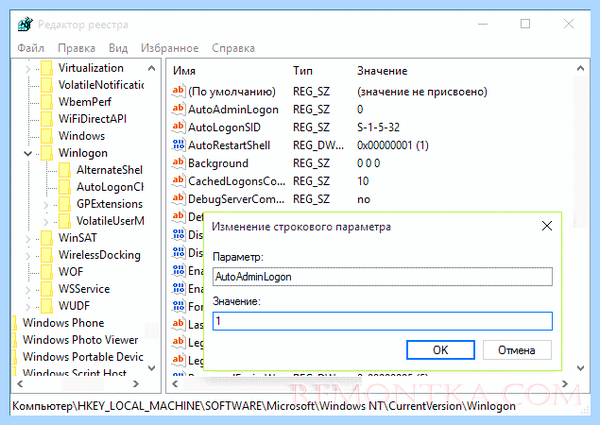The height and width of the screenshot is (425, 600).
Task: Select the WinSAT folder icon
Action: 47,238
